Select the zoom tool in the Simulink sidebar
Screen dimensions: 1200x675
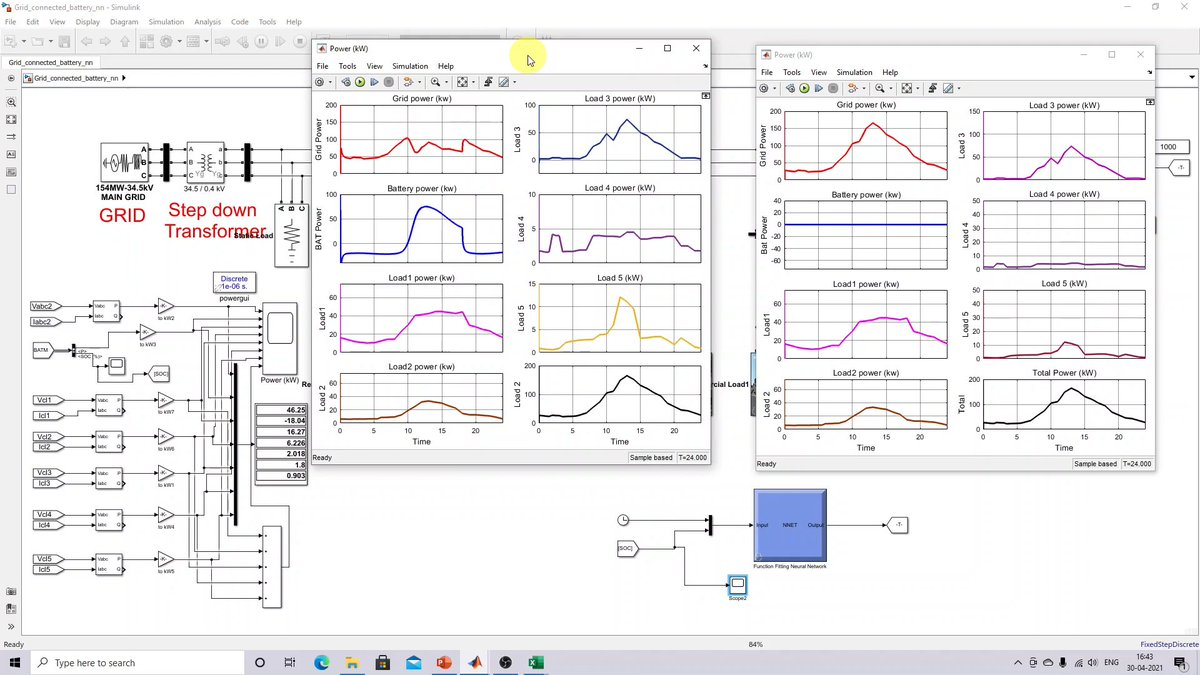[x=10, y=103]
